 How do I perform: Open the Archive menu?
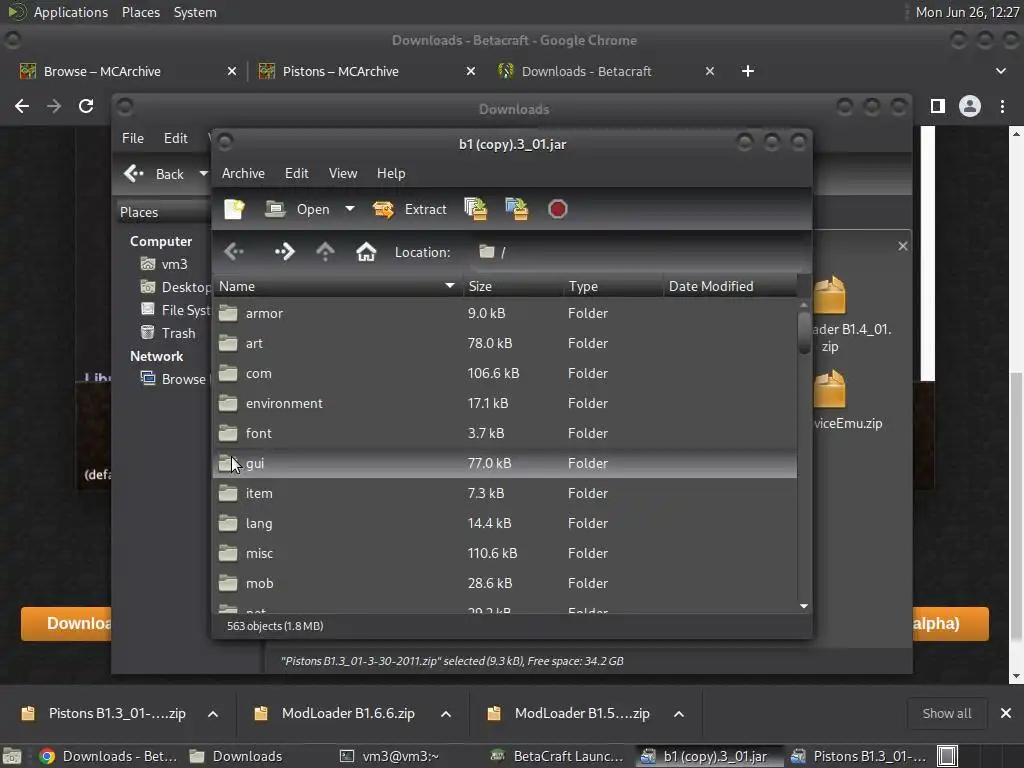[x=244, y=173]
